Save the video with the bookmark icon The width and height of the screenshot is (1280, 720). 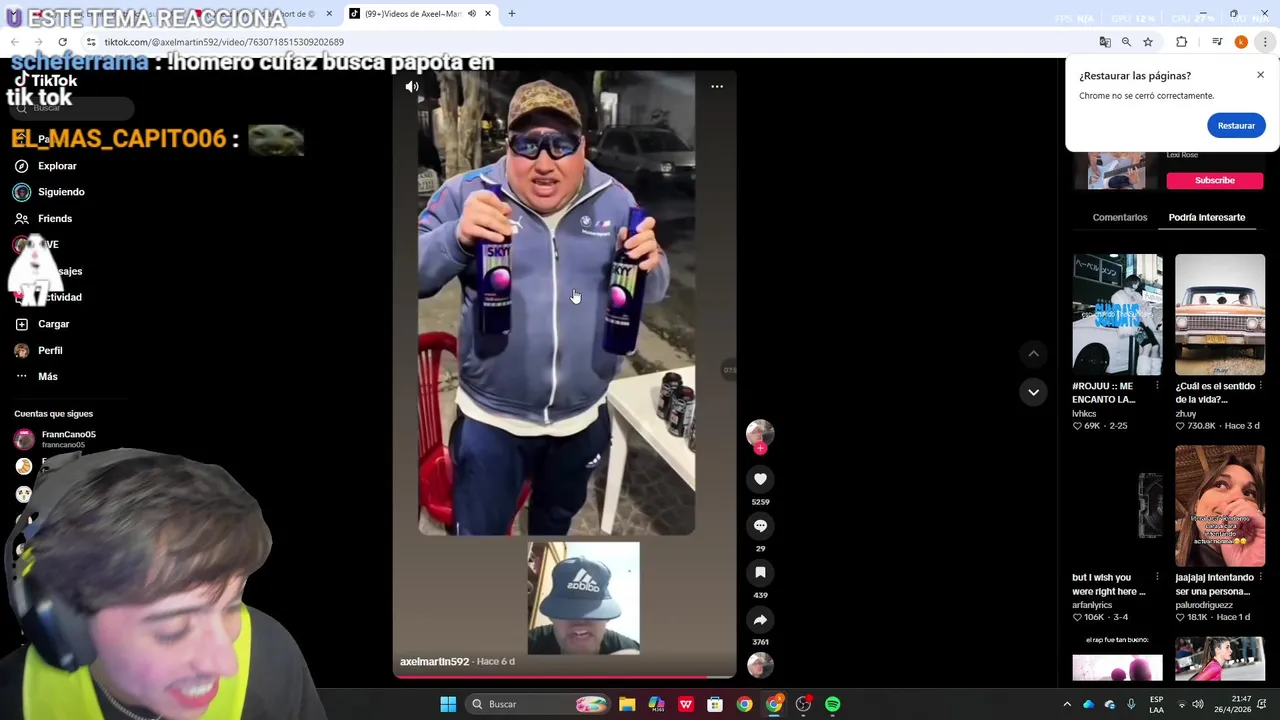pos(760,573)
